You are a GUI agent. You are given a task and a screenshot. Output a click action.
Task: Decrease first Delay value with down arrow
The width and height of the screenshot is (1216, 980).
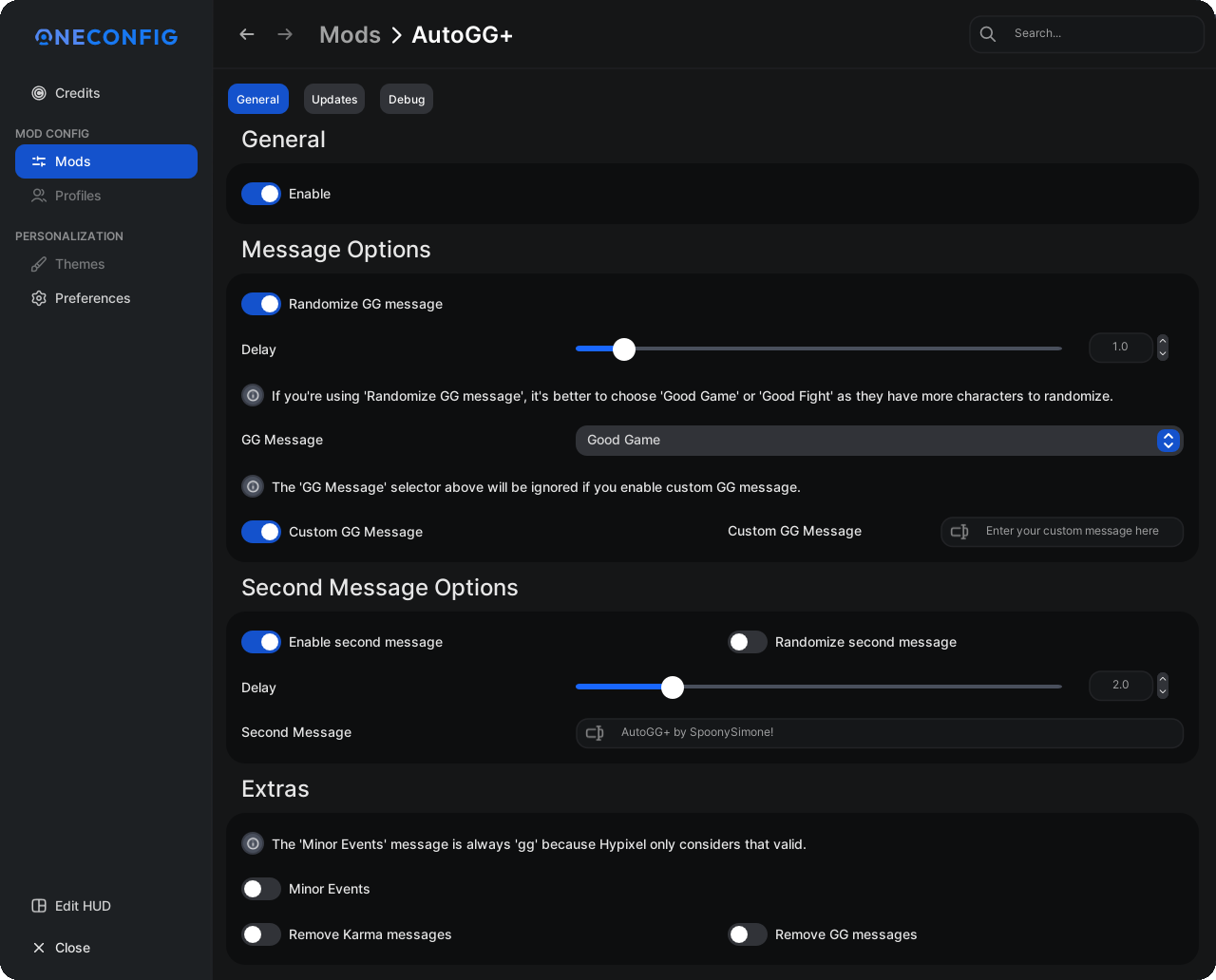click(1163, 354)
